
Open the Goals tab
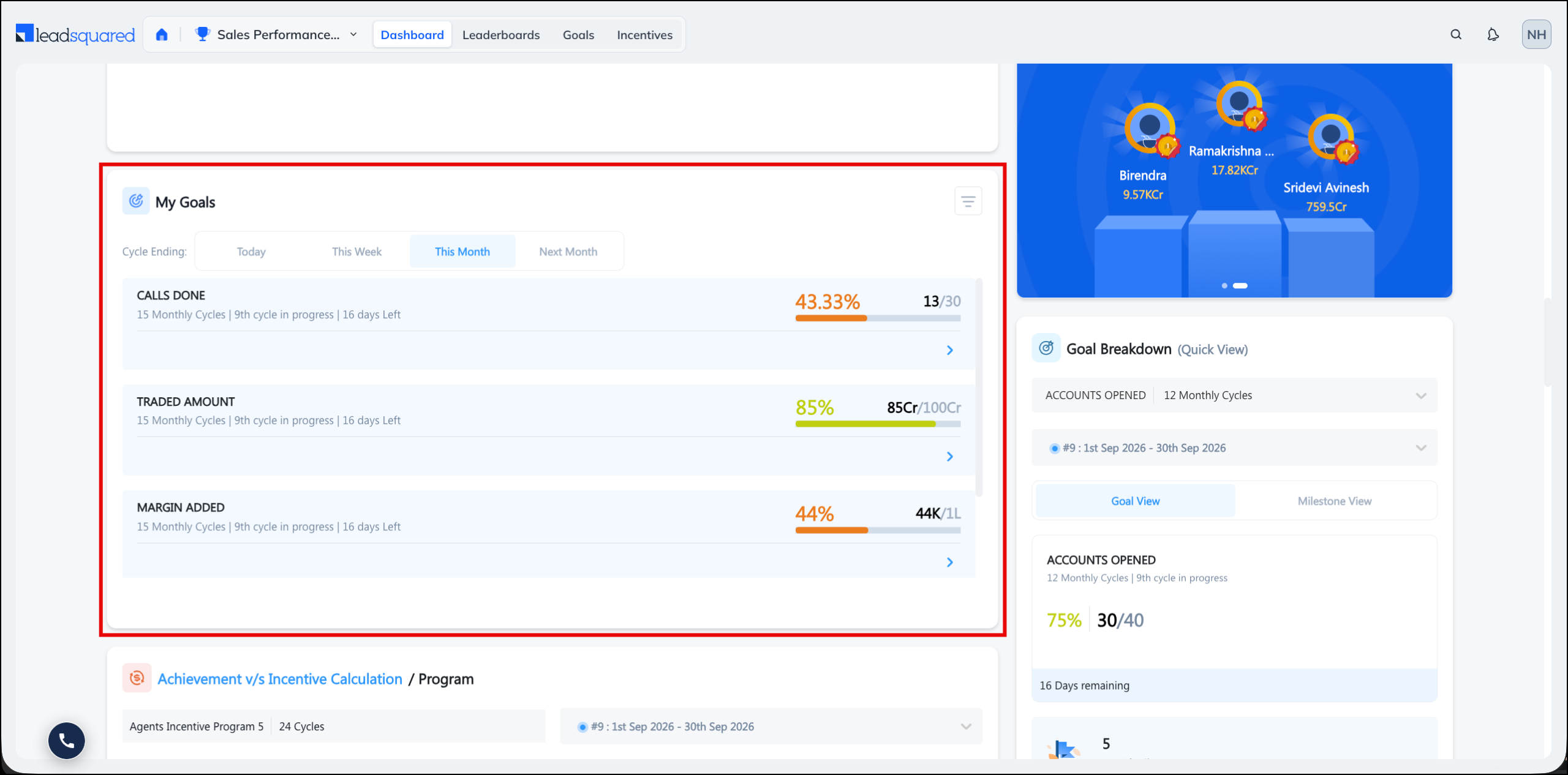tap(578, 35)
